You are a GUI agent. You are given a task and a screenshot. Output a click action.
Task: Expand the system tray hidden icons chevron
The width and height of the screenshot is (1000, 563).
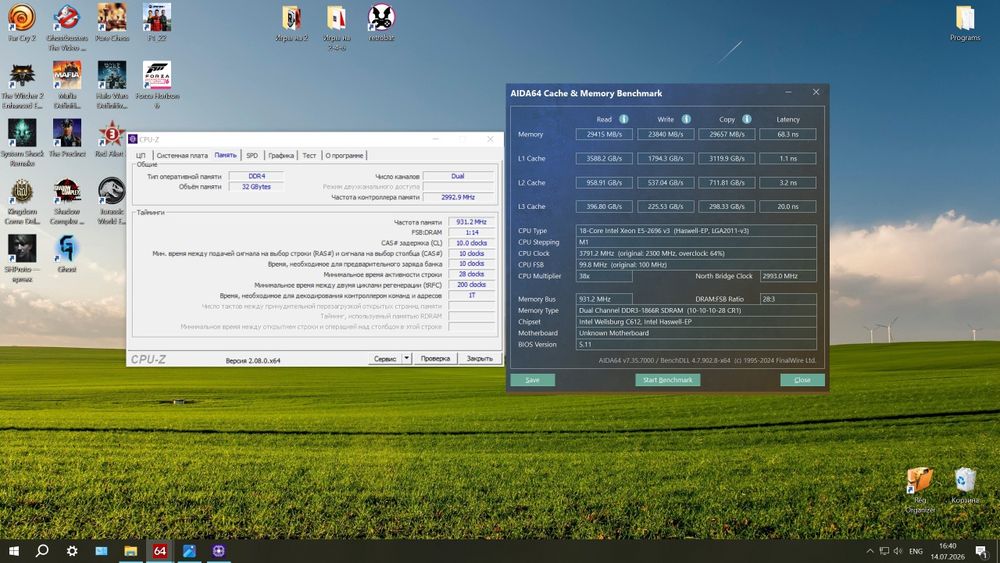tap(870, 551)
